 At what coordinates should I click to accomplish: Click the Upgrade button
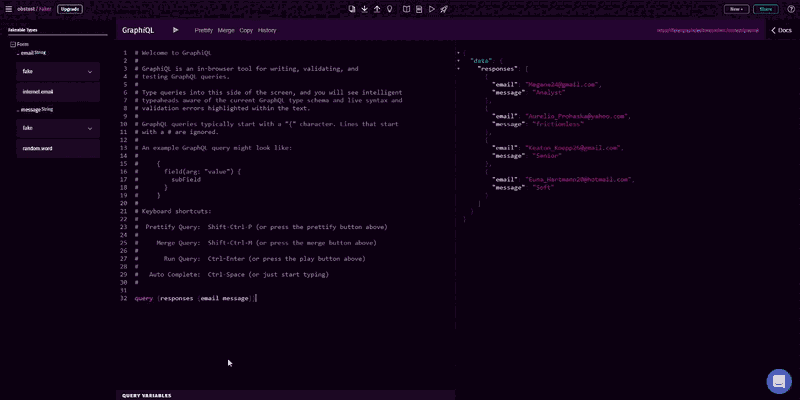coord(70,9)
